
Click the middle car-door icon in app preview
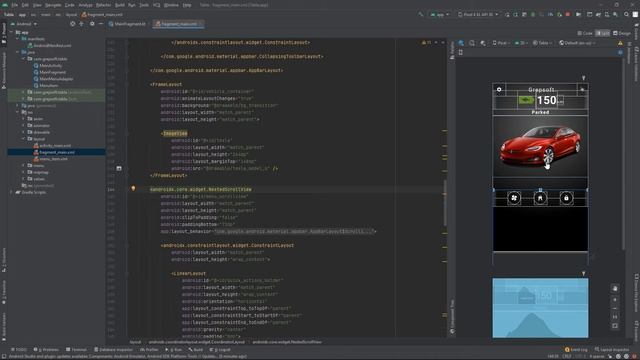[x=540, y=198]
